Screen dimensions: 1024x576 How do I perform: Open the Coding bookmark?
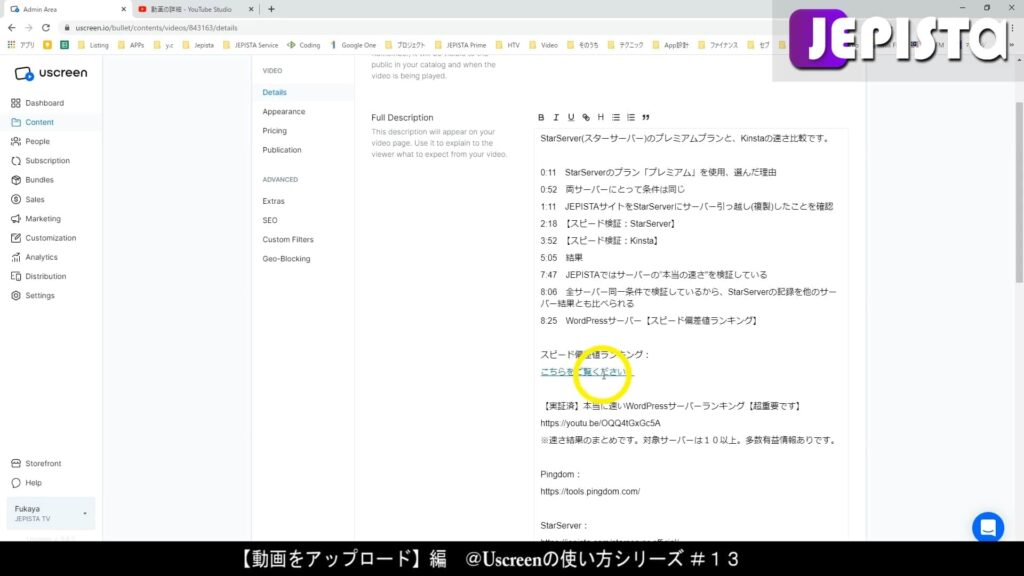click(x=304, y=45)
